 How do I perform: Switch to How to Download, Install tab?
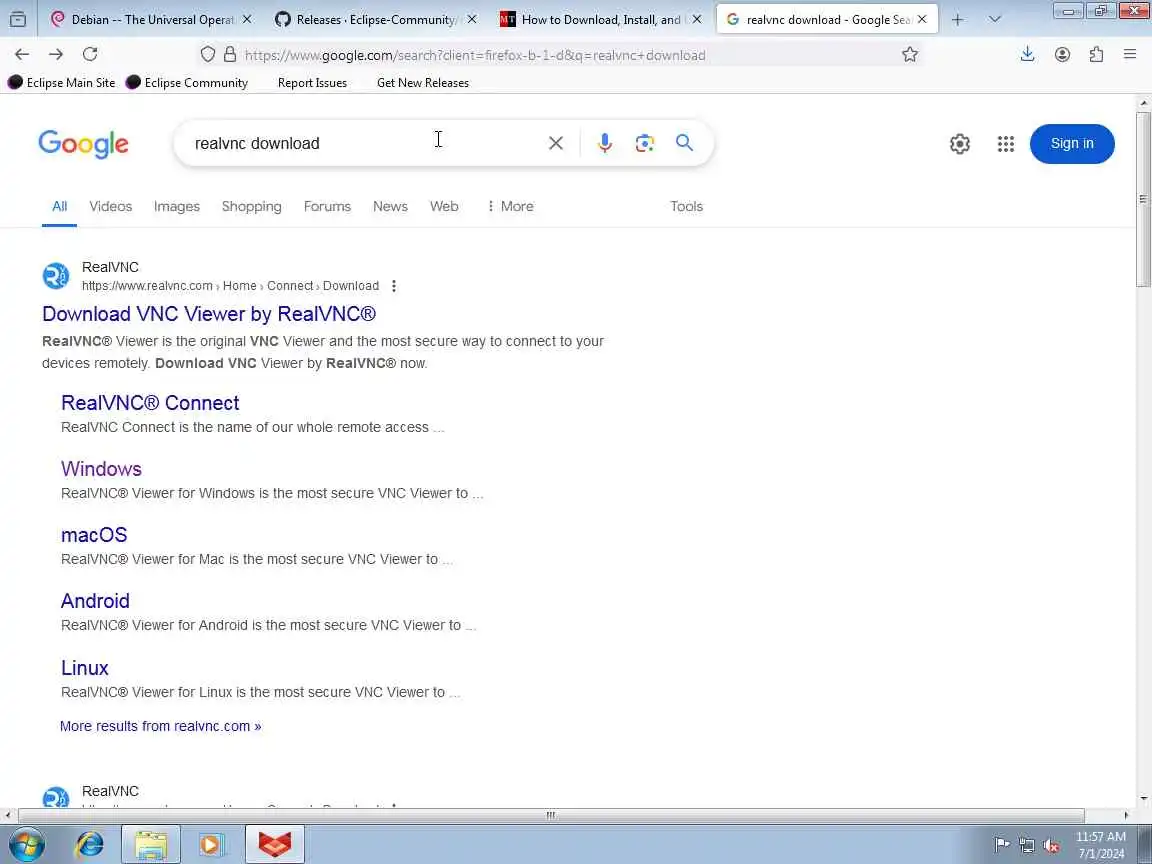tap(600, 20)
